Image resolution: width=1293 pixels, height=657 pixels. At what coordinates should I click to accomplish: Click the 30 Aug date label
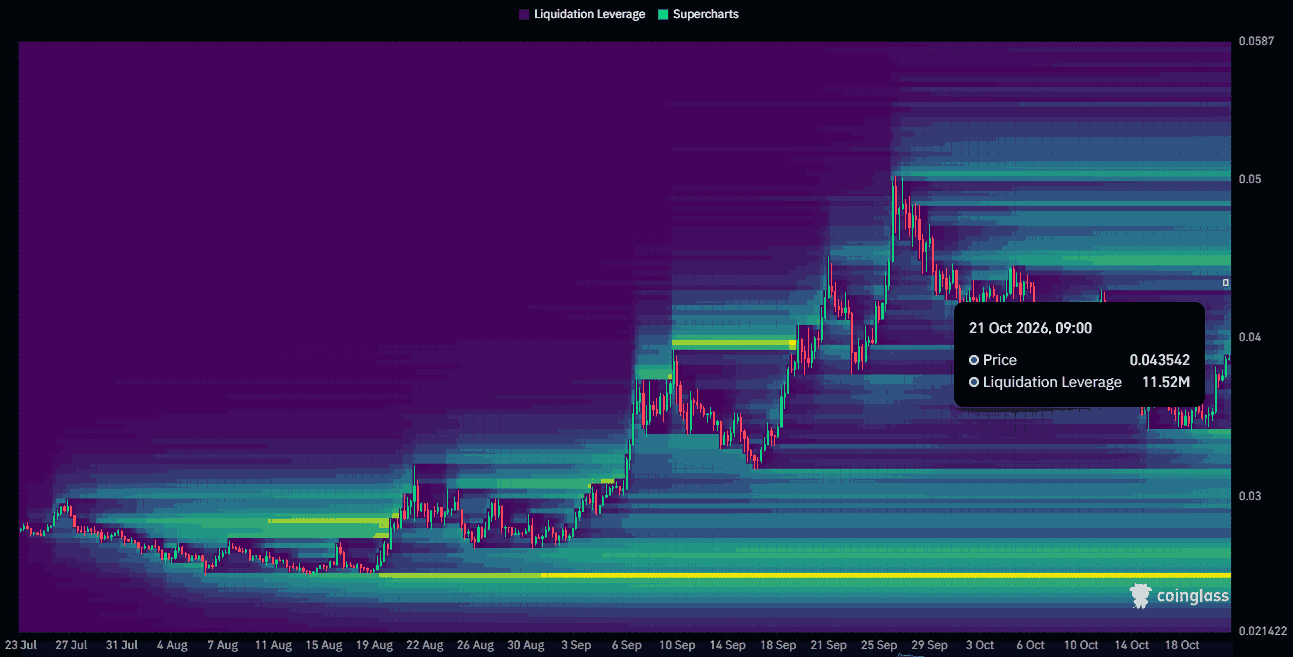526,645
